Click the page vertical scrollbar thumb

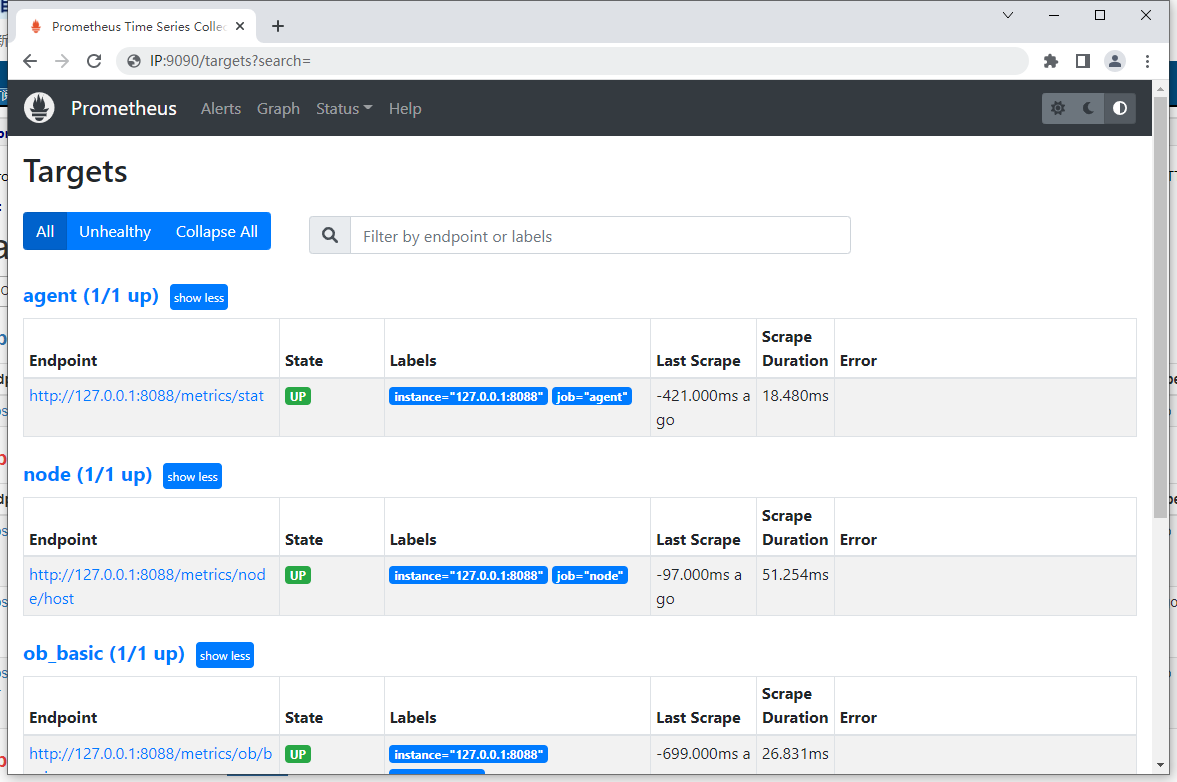click(x=1160, y=306)
